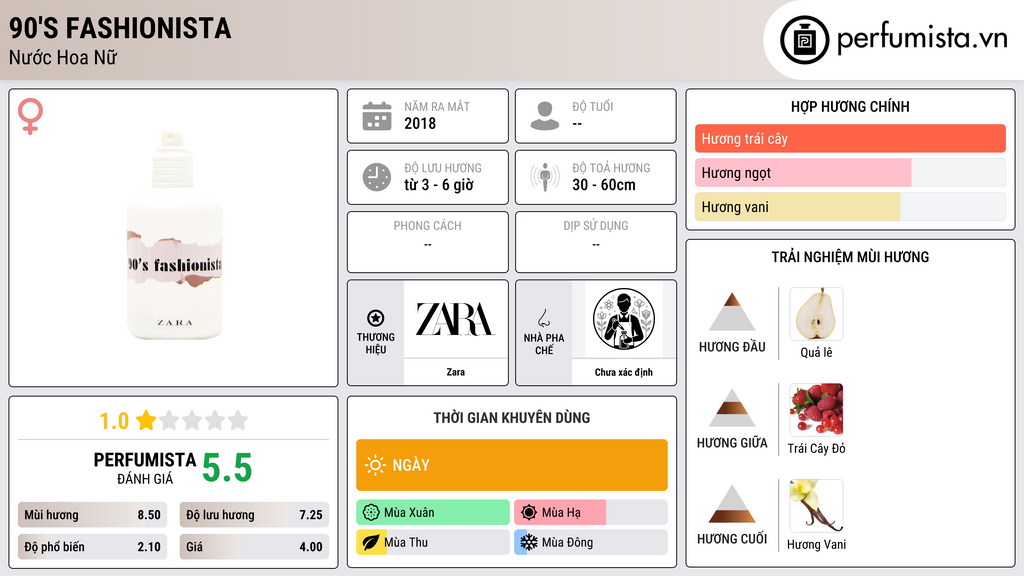
Task: Click the Dịp sử dụng info card
Action: (x=596, y=242)
